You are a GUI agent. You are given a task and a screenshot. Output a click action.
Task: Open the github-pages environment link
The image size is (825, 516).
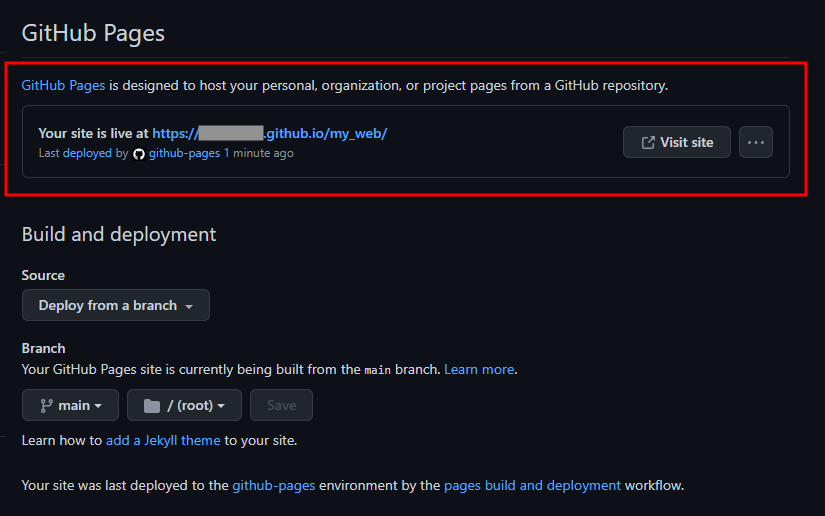(274, 485)
